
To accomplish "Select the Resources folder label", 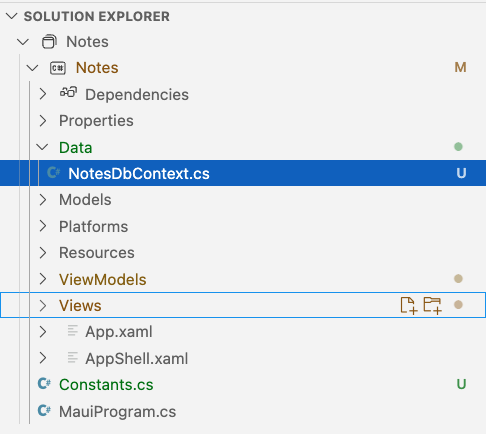I will (x=97, y=253).
